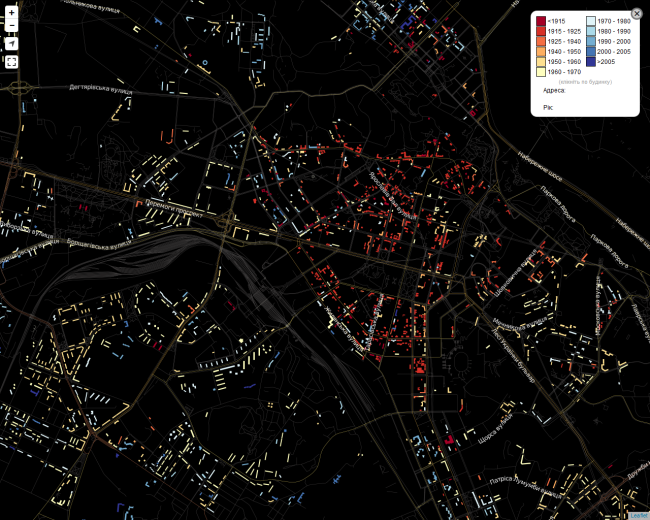Close the legend panel
Image resolution: width=650 pixels, height=520 pixels.
point(636,14)
